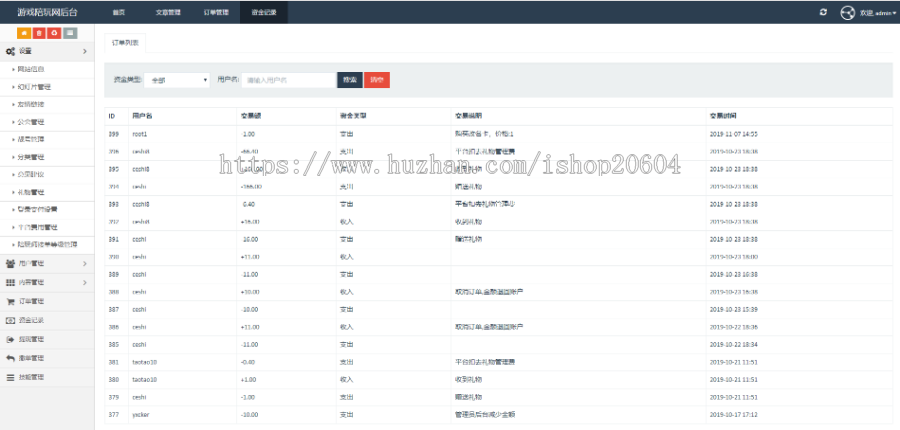Click username root1 in row 399

(139, 134)
